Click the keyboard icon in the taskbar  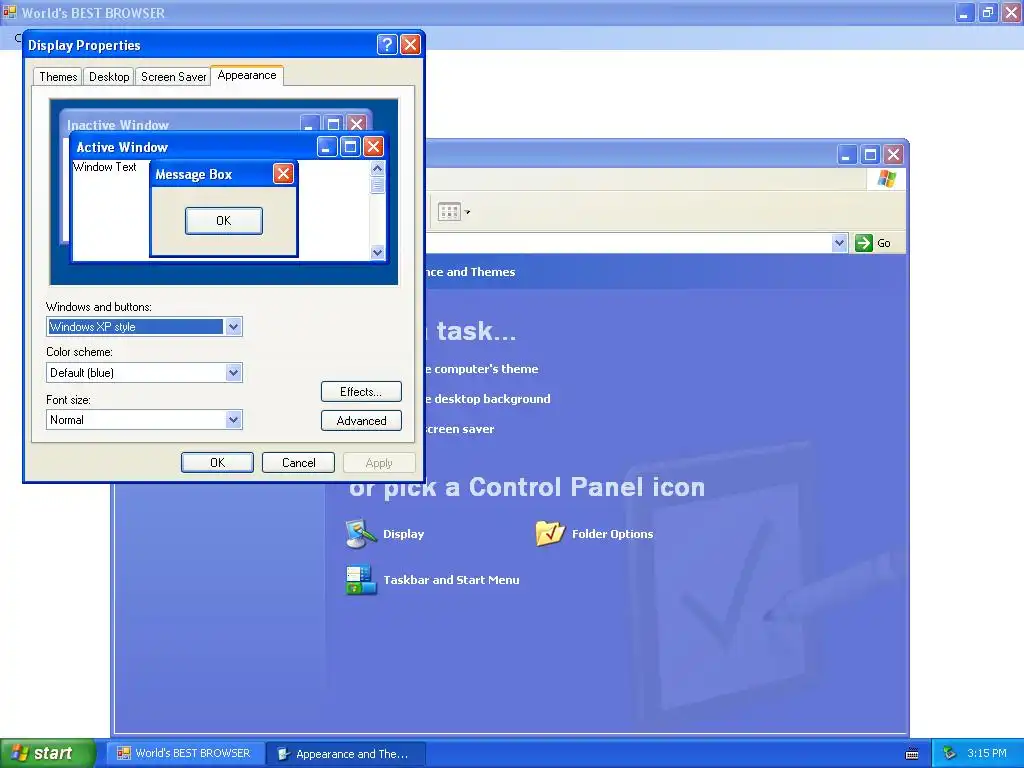coord(912,754)
